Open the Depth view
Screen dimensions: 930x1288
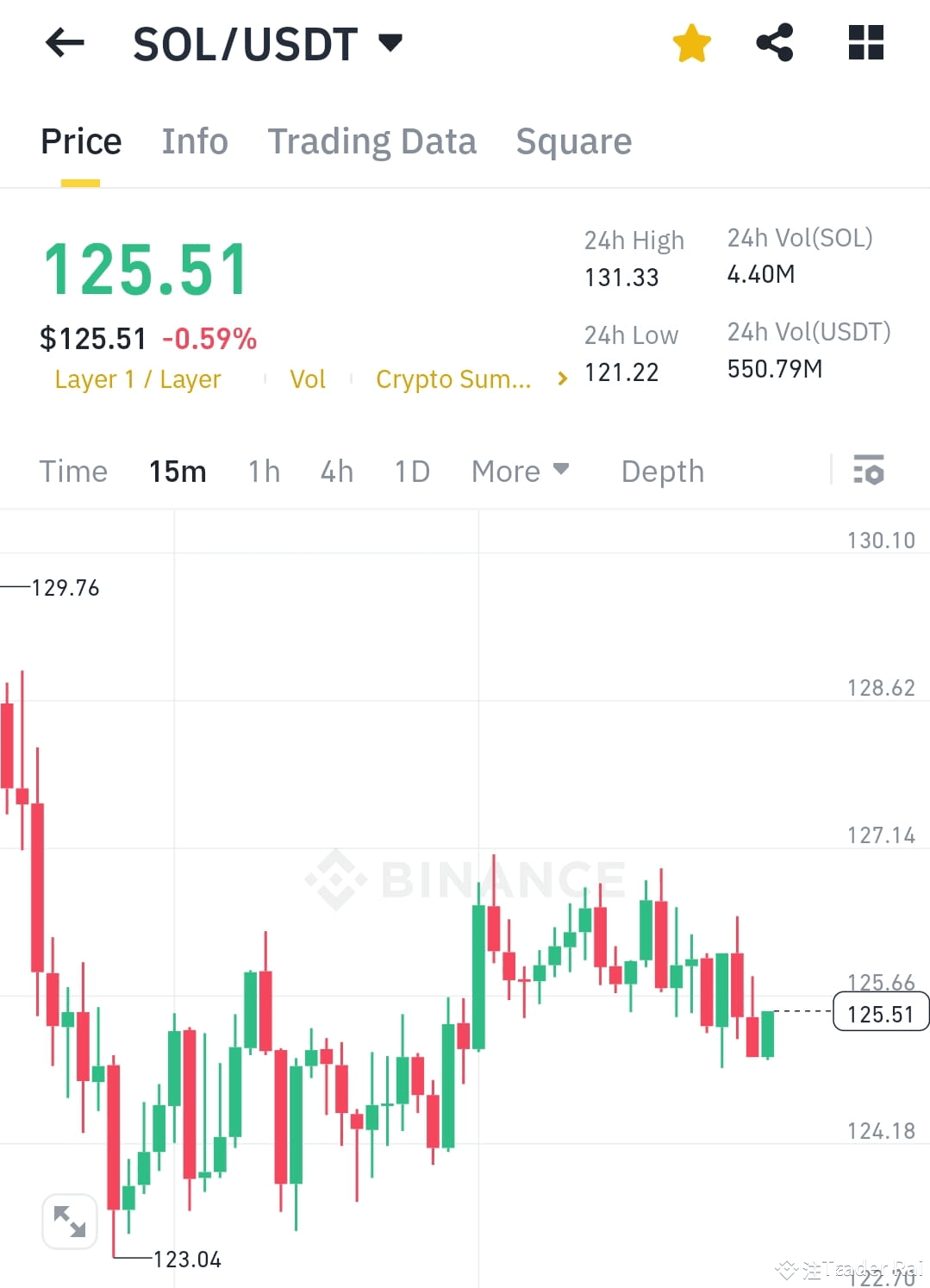(x=661, y=471)
